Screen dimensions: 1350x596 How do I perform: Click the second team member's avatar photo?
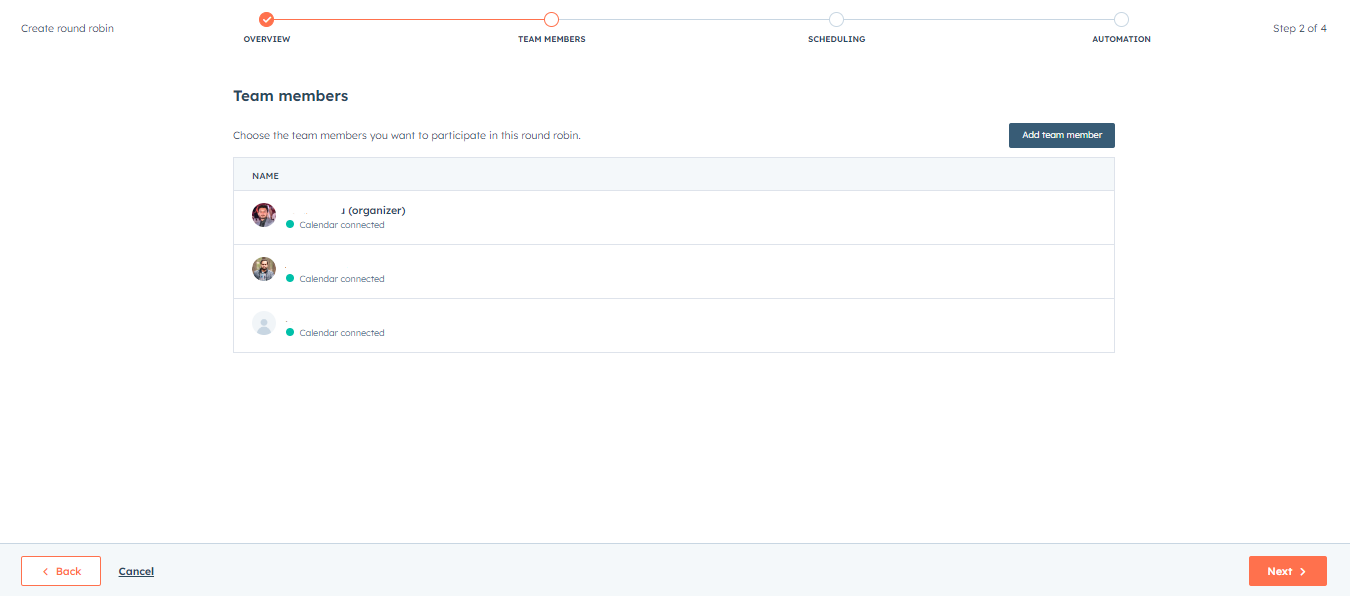tap(263, 269)
